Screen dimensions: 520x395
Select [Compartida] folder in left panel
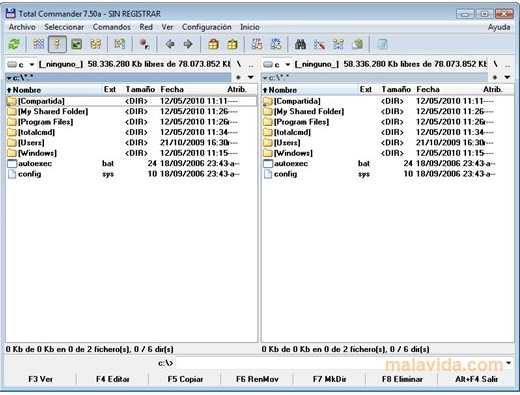click(131, 101)
